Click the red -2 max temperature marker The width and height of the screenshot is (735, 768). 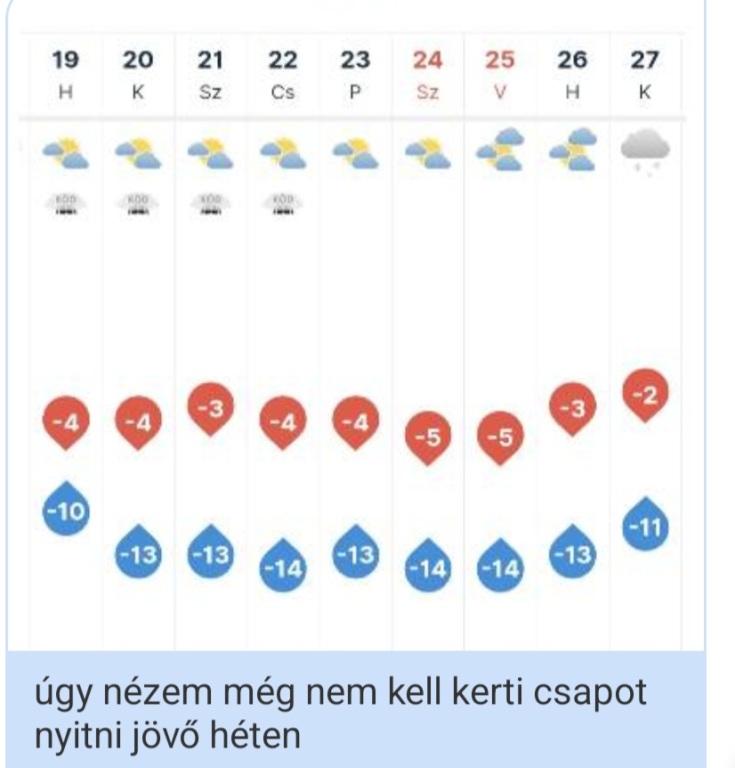click(646, 397)
